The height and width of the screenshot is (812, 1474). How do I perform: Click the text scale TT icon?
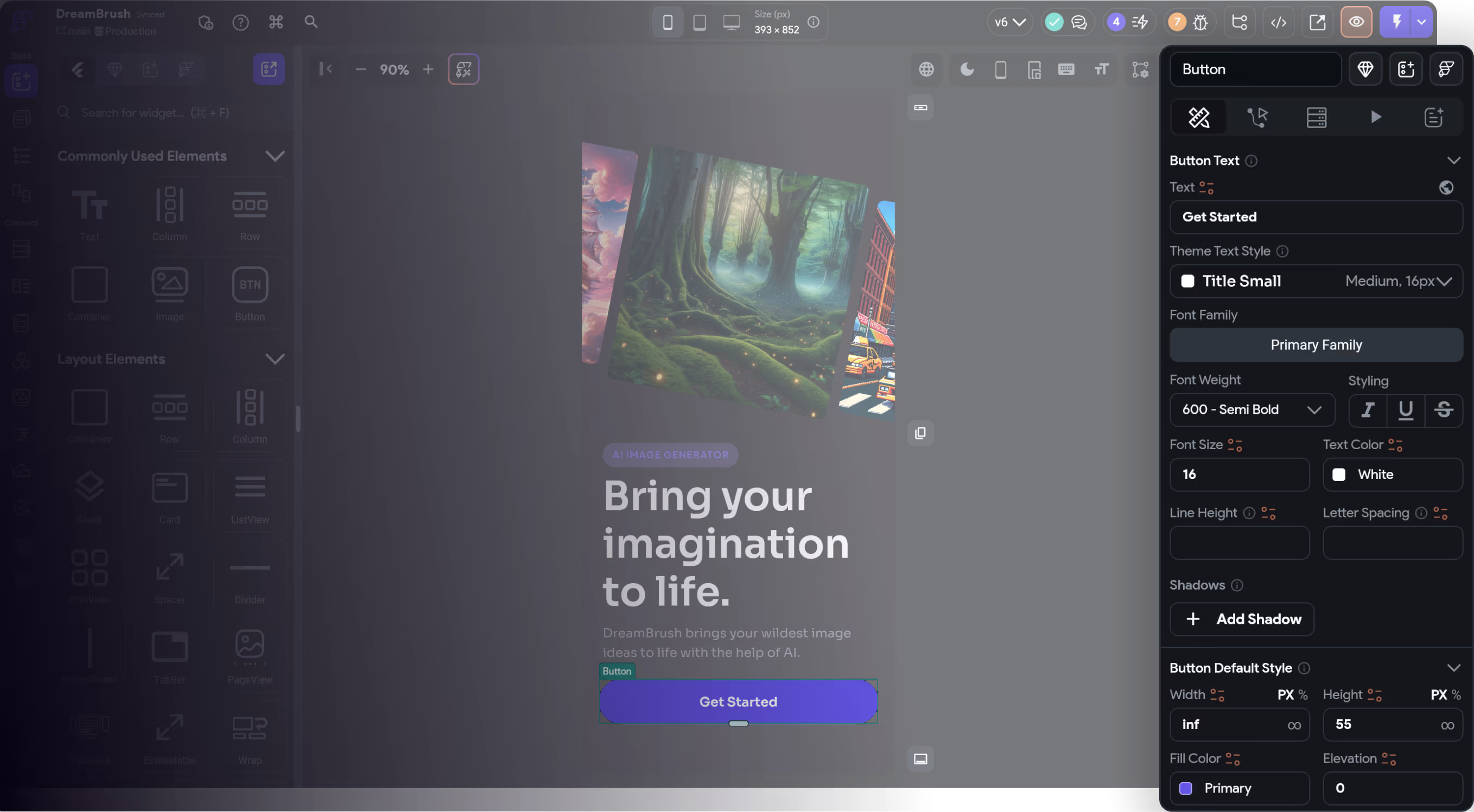1102,70
